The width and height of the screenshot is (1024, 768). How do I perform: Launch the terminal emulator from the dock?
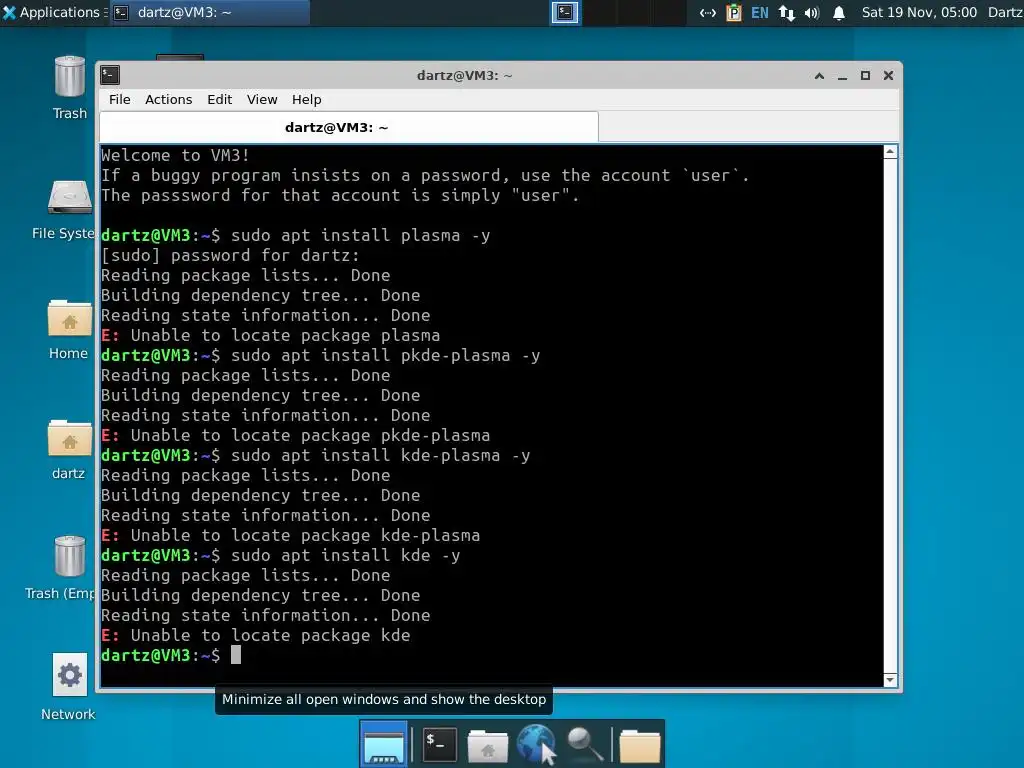tap(439, 744)
